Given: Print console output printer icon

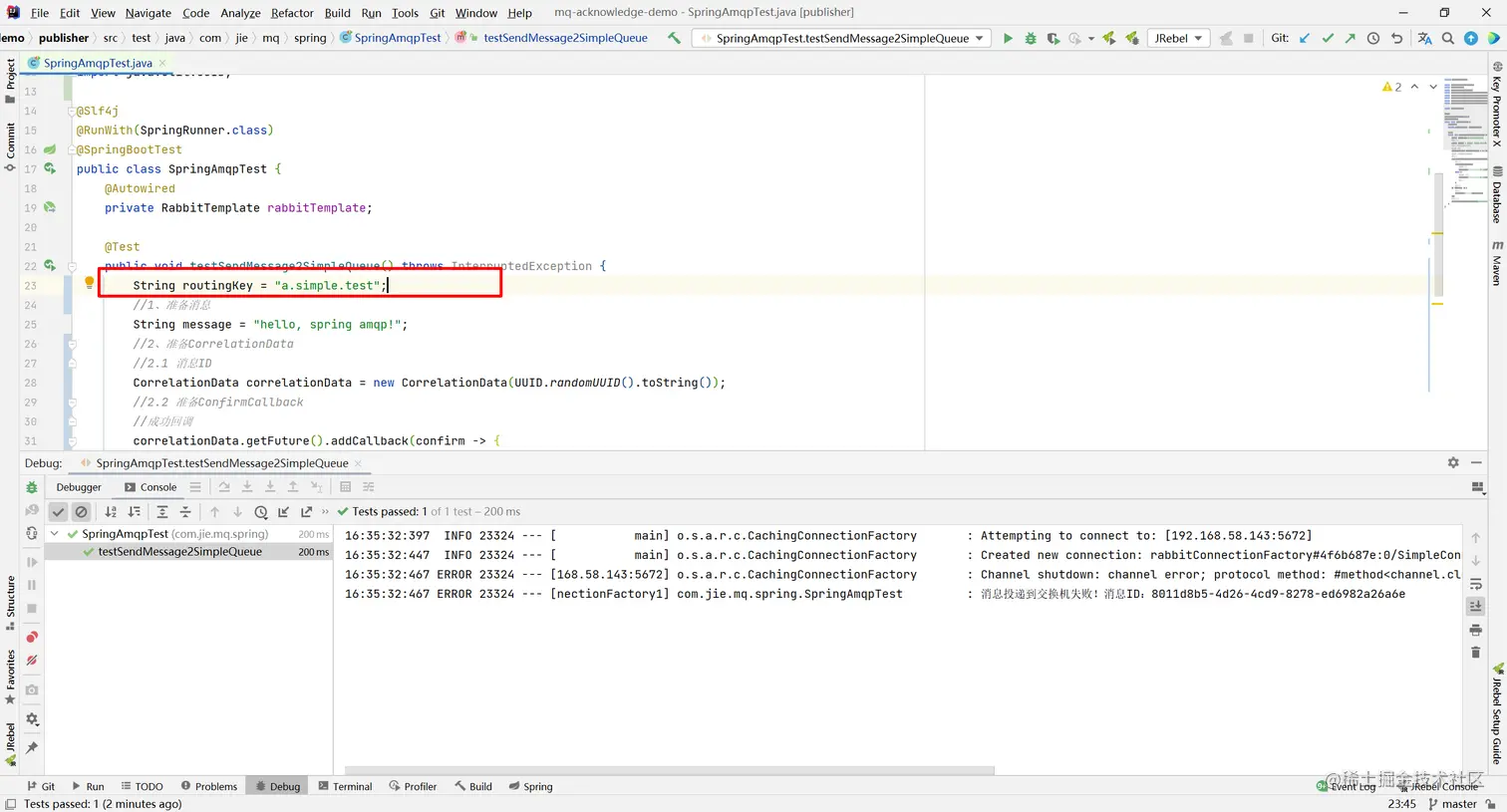Looking at the screenshot, I should tap(1476, 630).
